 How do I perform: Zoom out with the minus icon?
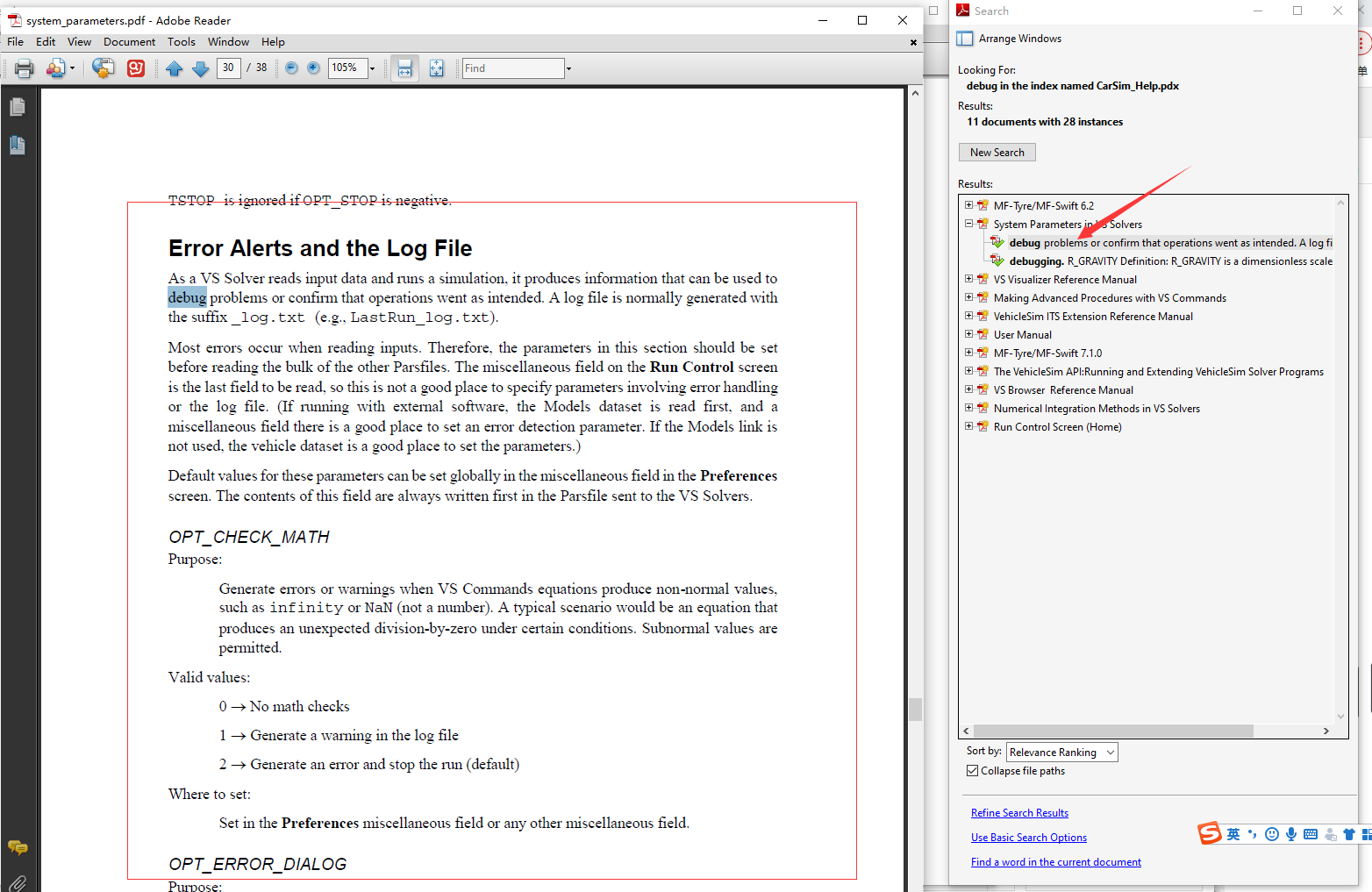[291, 68]
